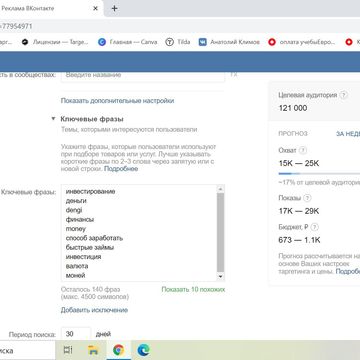Viewport: 360px width, 360px height.
Task: Open Анатолий Климов VK bookmark
Action: pos(229,42)
